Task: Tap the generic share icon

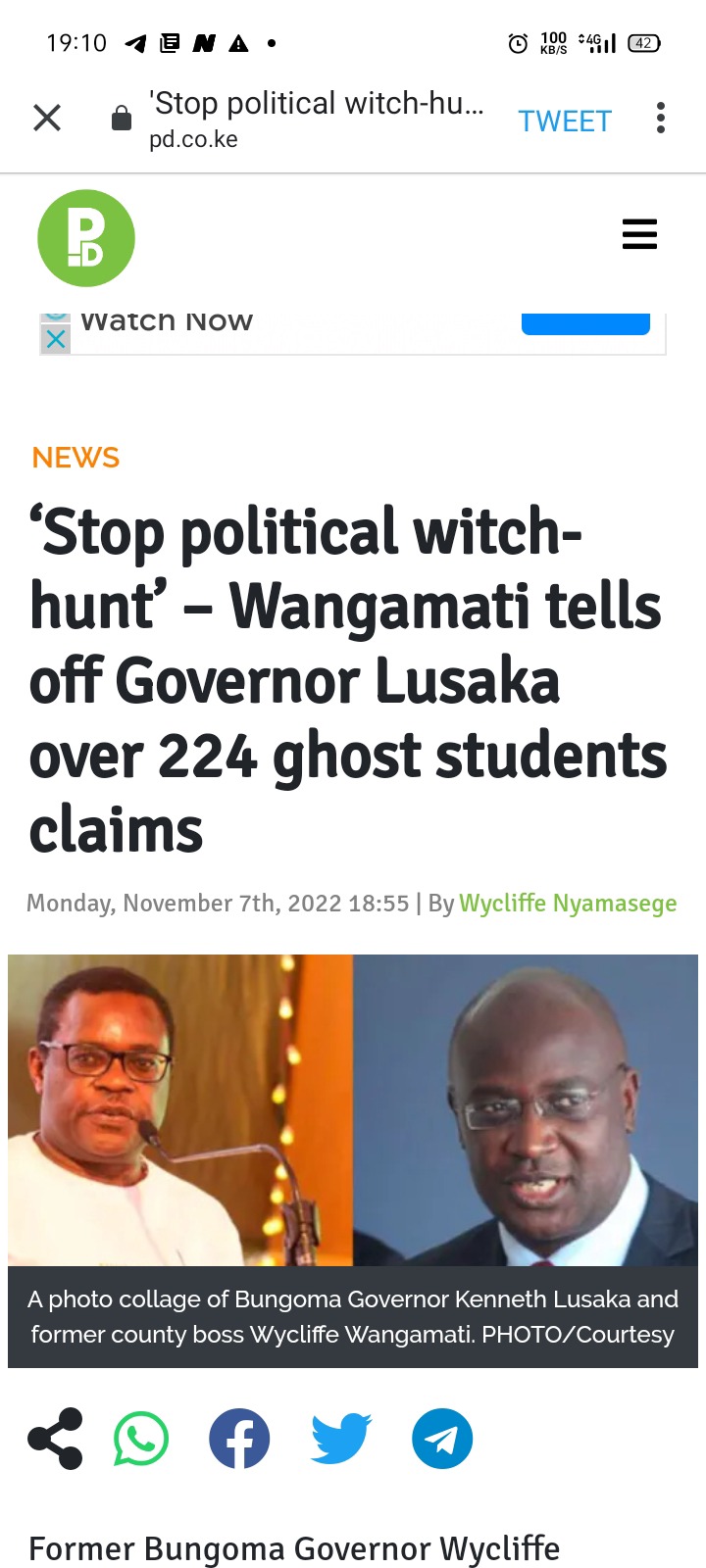Action: pos(56,1439)
